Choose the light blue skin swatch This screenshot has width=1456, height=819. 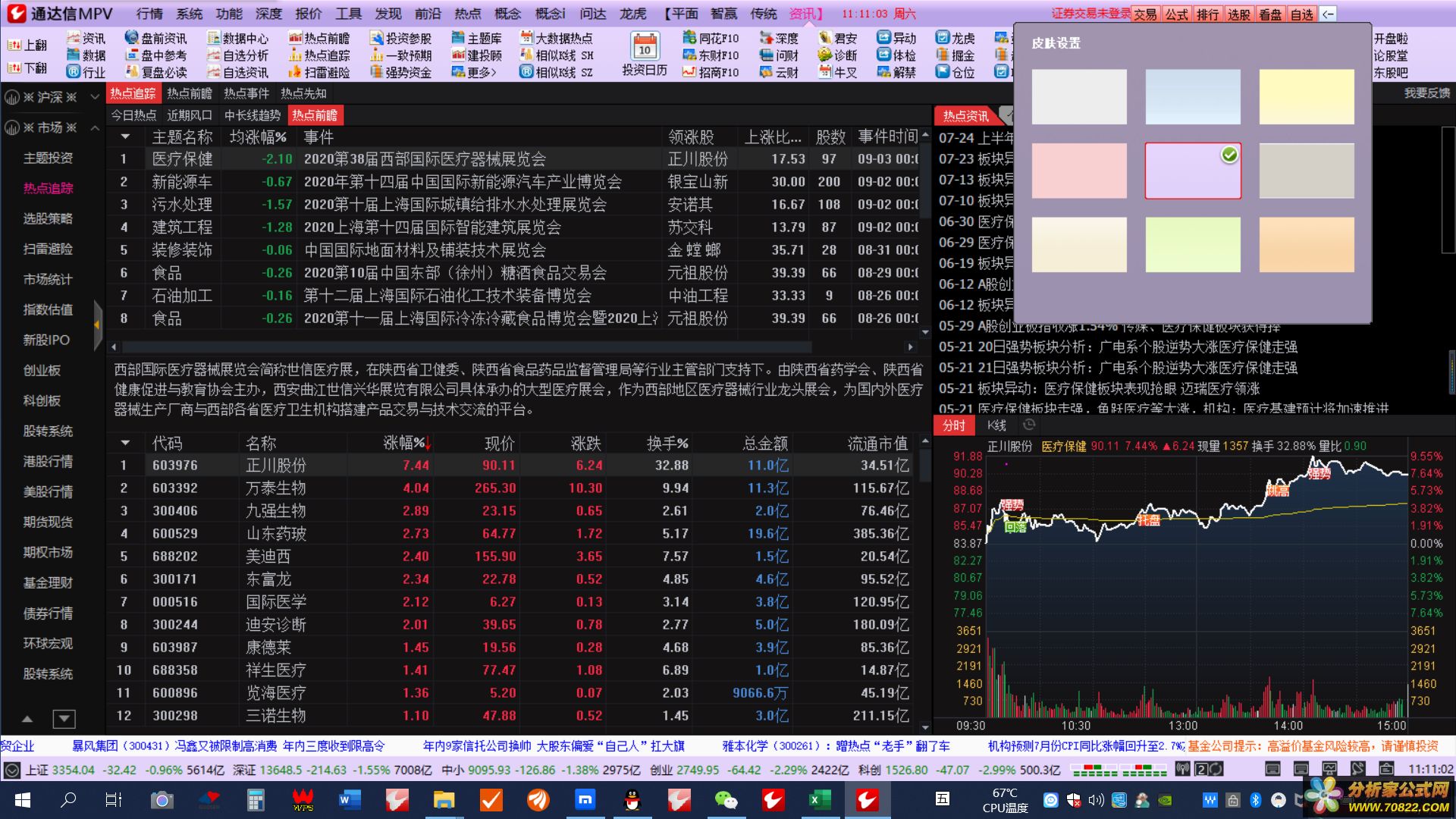[1193, 97]
